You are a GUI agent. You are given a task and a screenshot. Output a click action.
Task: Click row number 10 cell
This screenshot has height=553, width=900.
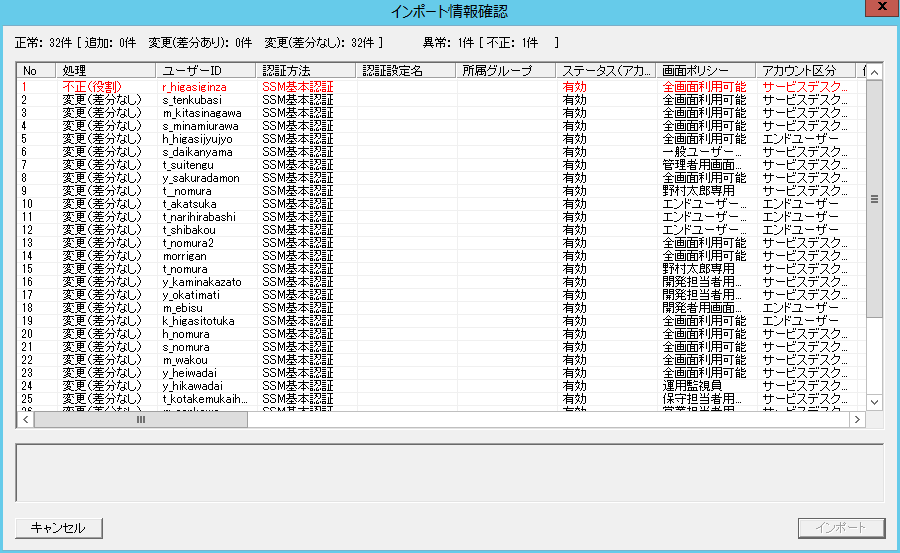[28, 204]
